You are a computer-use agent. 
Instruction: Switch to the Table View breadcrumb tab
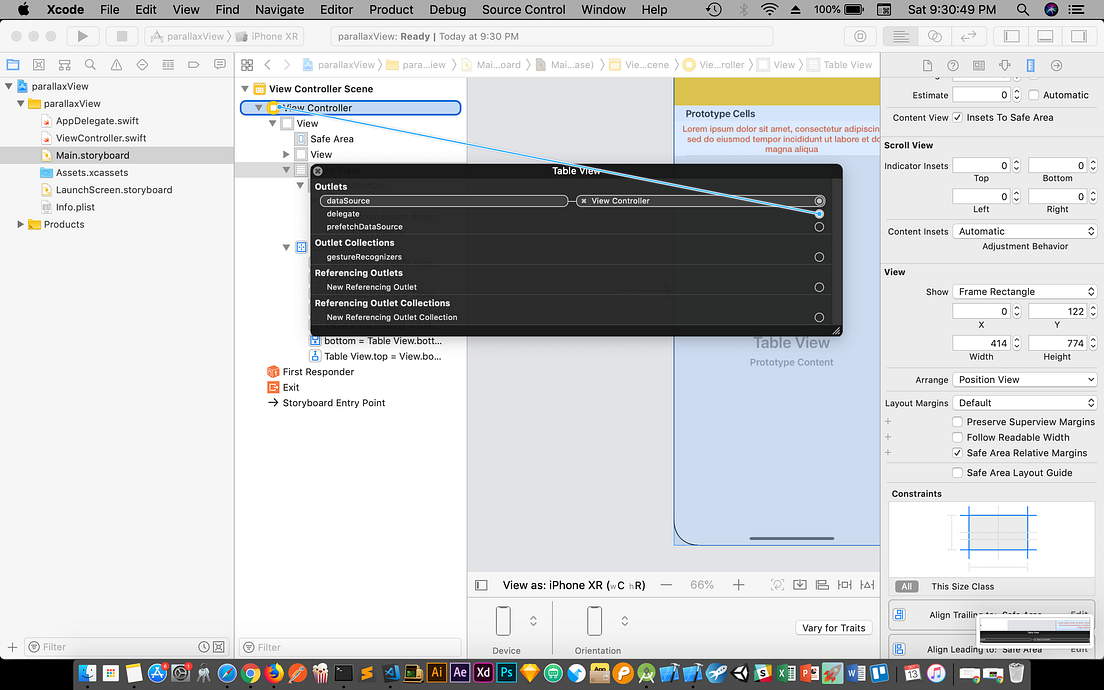(840, 64)
